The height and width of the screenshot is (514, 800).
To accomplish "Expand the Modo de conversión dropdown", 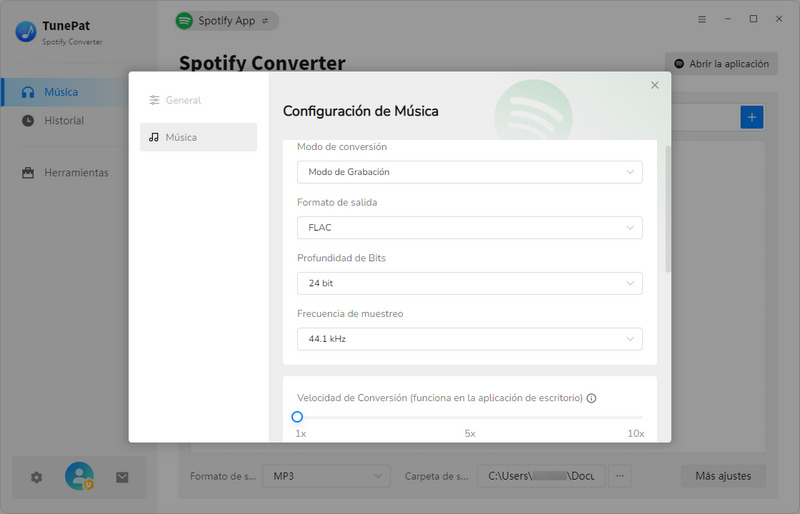I will click(x=469, y=172).
